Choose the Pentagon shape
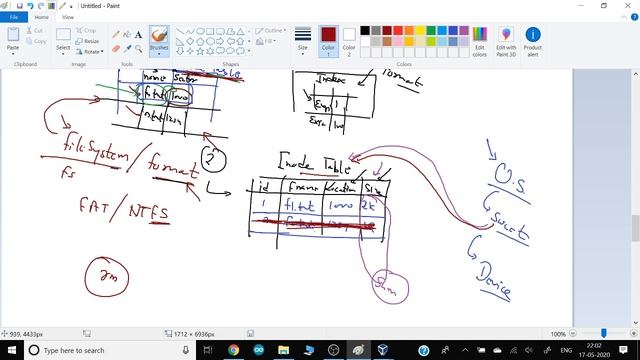 [x=200, y=41]
